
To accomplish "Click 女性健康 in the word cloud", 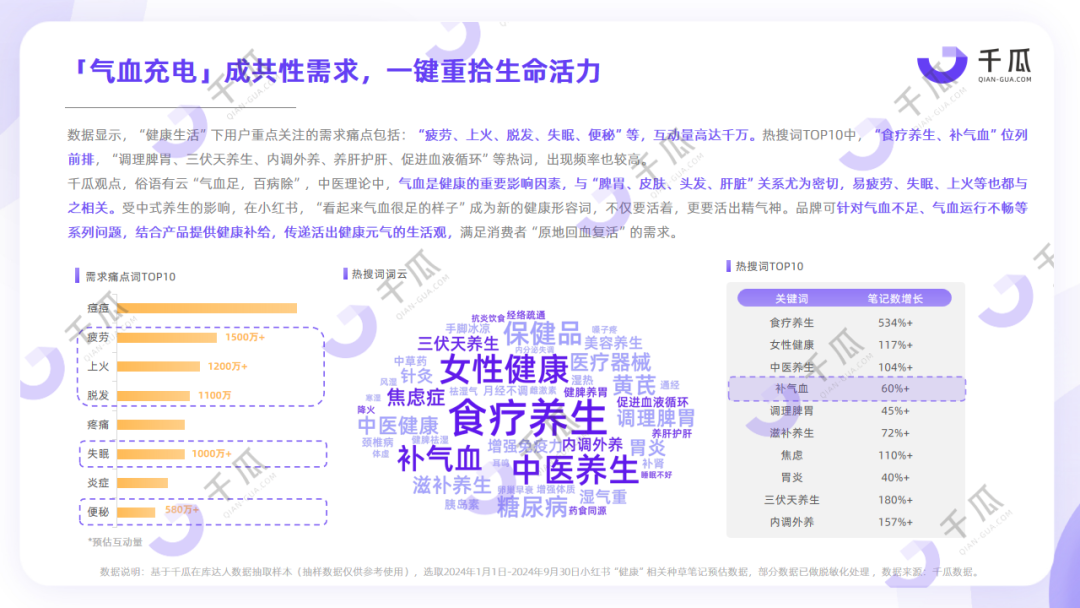I will pyautogui.click(x=503, y=369).
